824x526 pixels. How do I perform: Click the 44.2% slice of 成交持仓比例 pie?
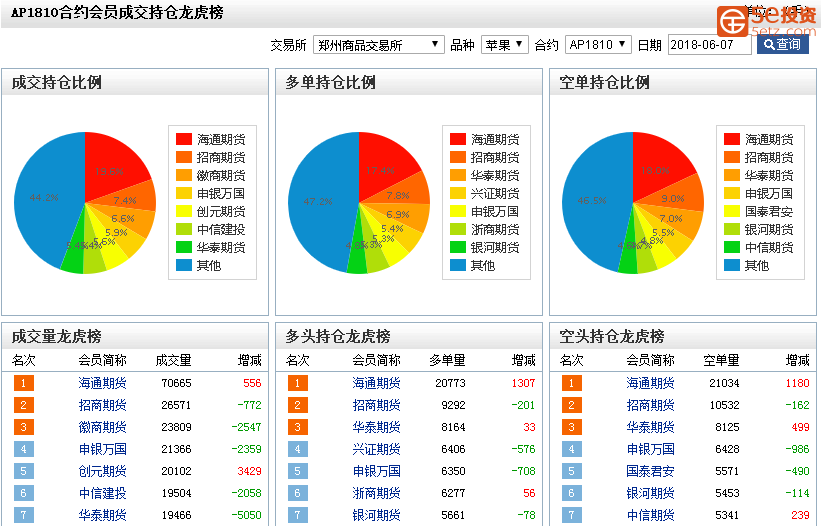44,198
